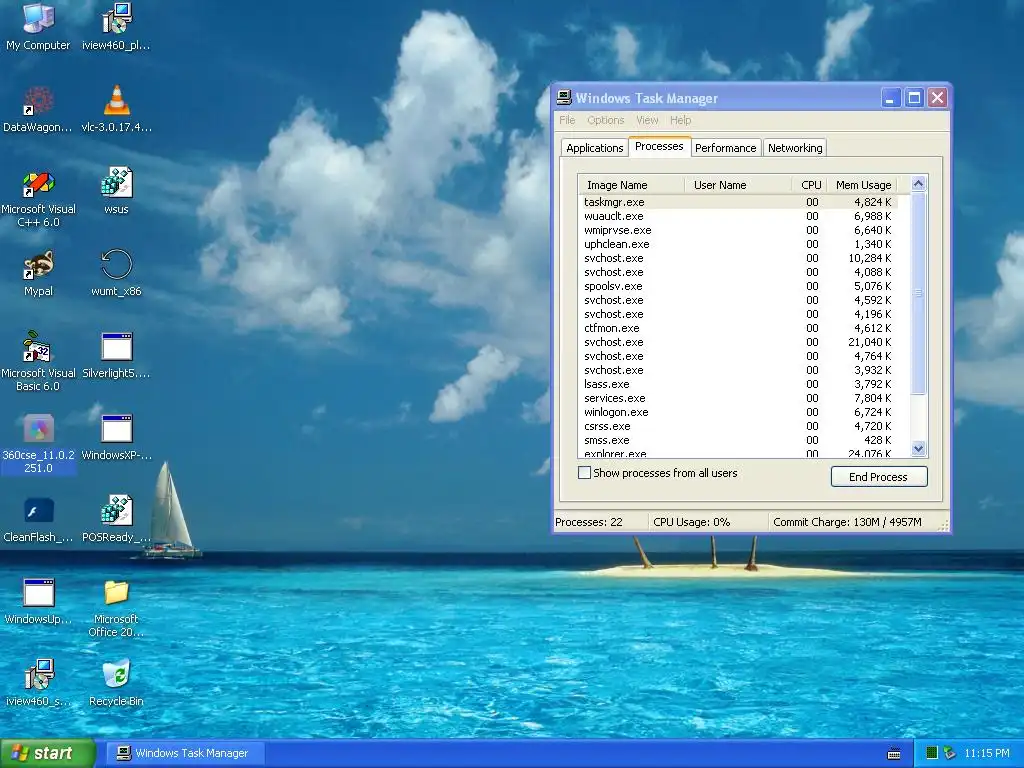The image size is (1024, 768).
Task: Select the spoolsv.exe process
Action: (738, 286)
